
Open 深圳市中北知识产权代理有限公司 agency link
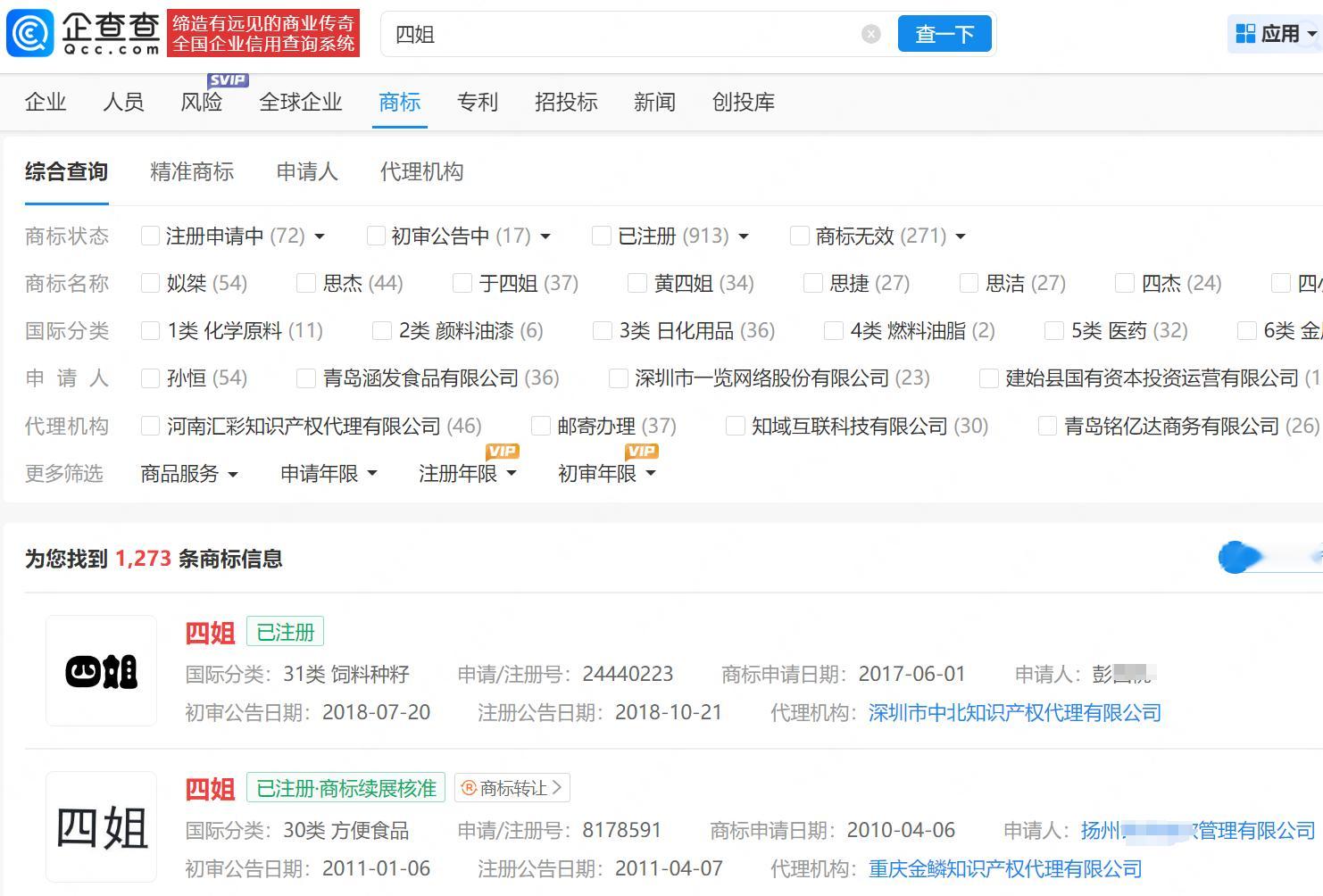click(x=1014, y=712)
